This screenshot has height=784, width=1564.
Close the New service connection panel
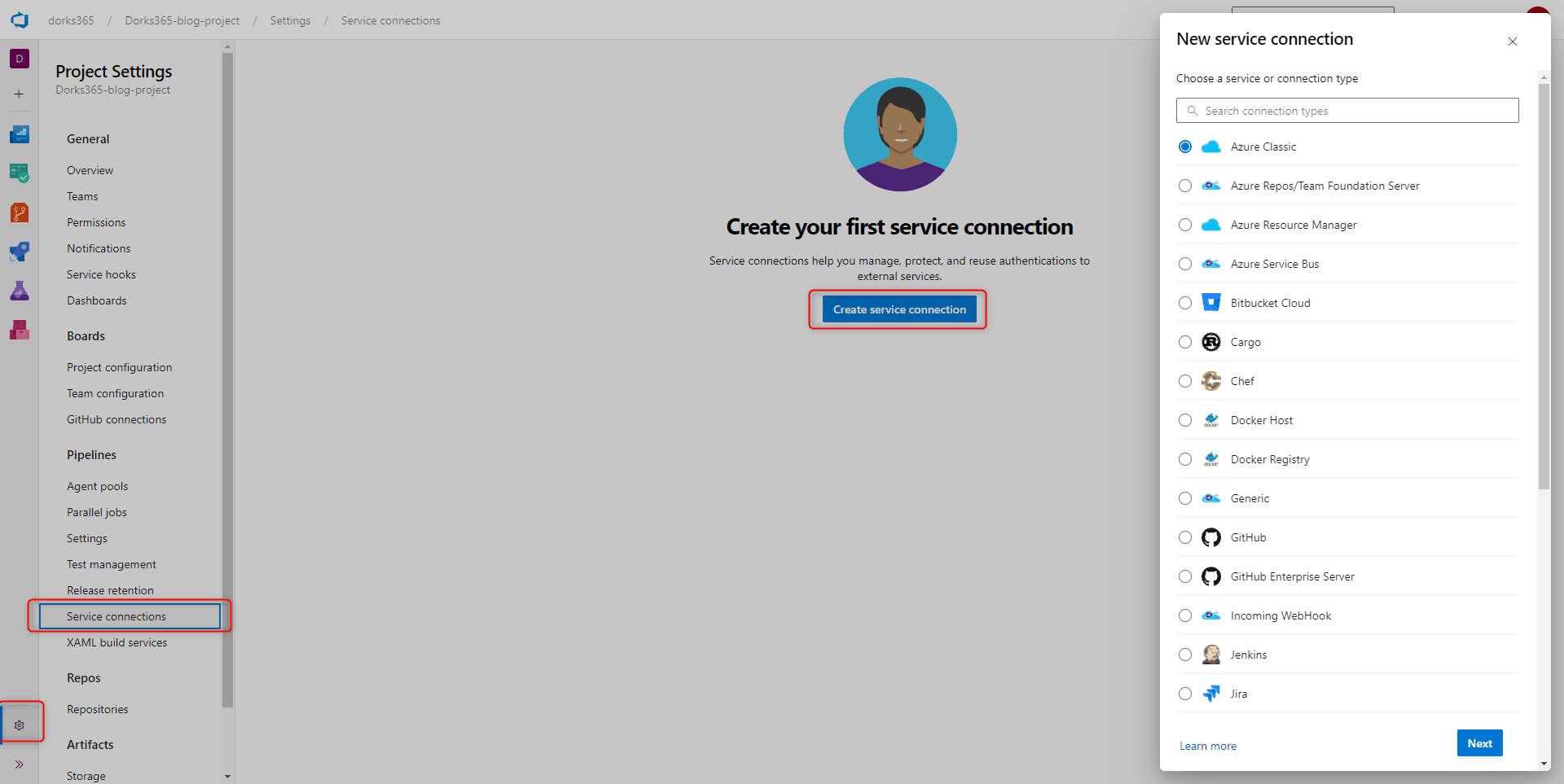[x=1513, y=42]
